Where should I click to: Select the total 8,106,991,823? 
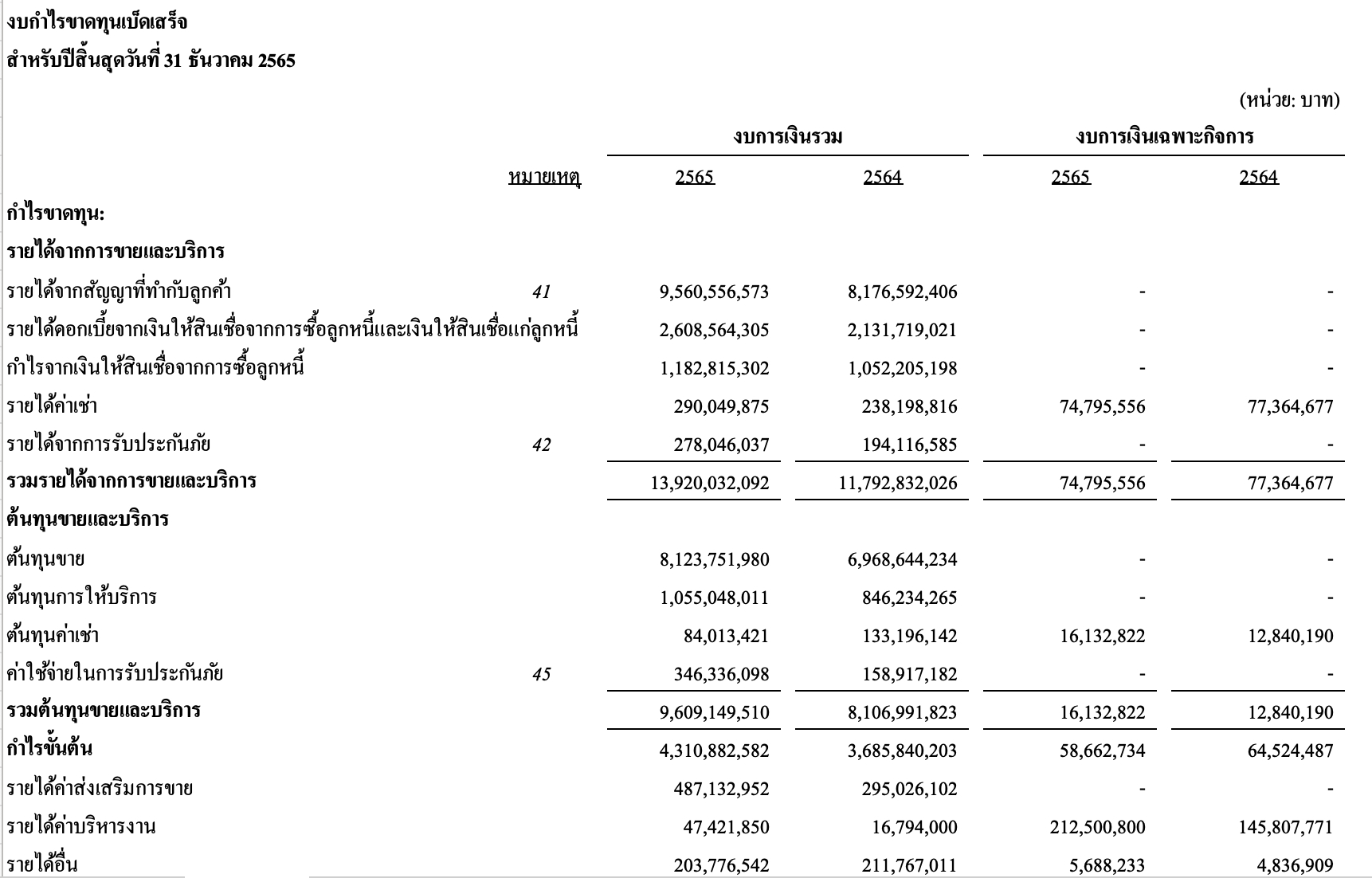pyautogui.click(x=903, y=713)
